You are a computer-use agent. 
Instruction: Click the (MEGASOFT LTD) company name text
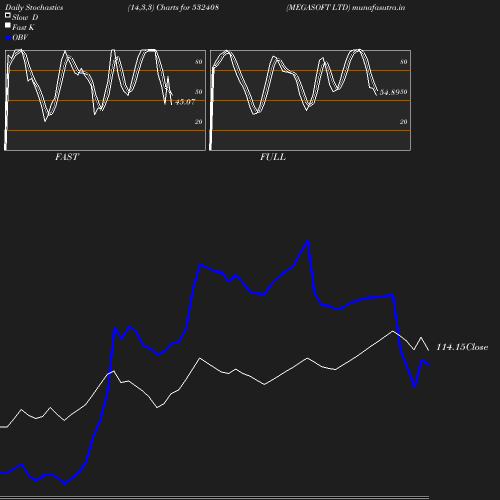pos(318,7)
